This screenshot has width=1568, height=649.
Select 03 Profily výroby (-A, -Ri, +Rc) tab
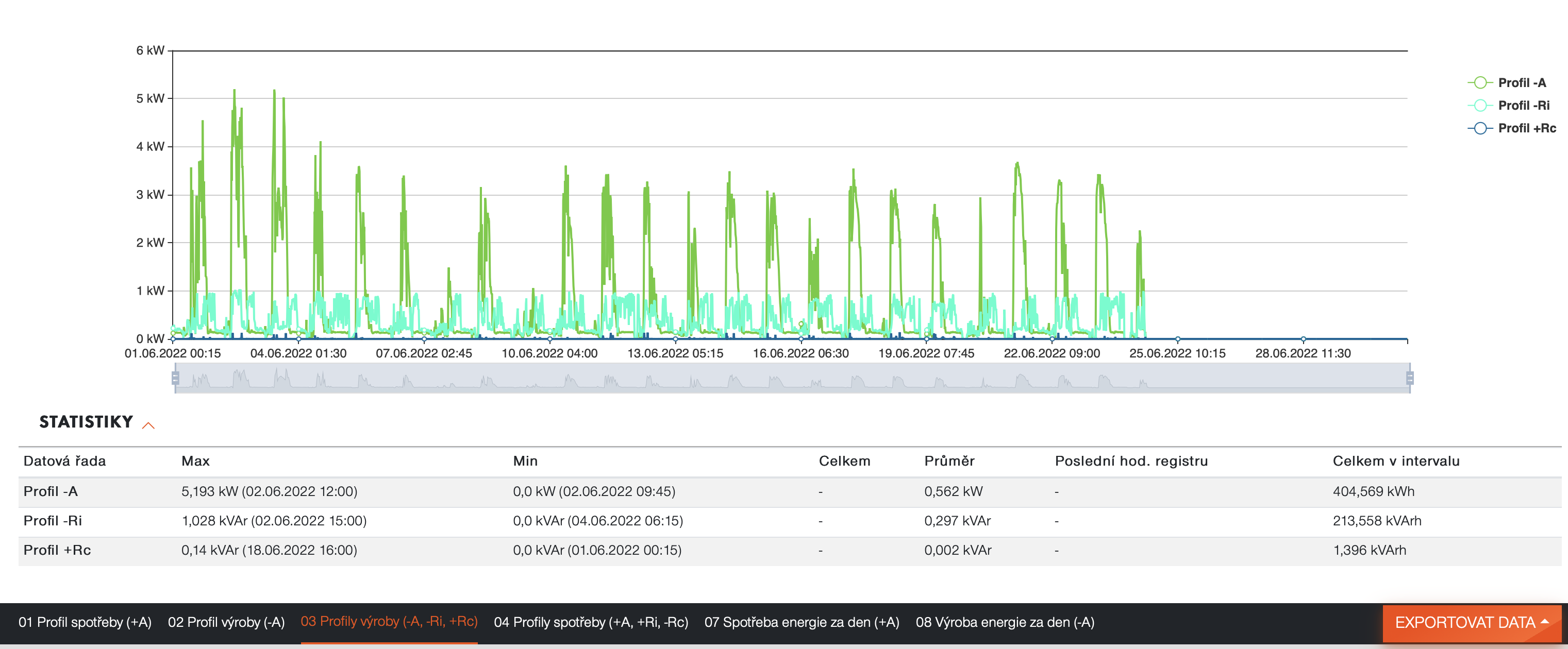click(389, 622)
